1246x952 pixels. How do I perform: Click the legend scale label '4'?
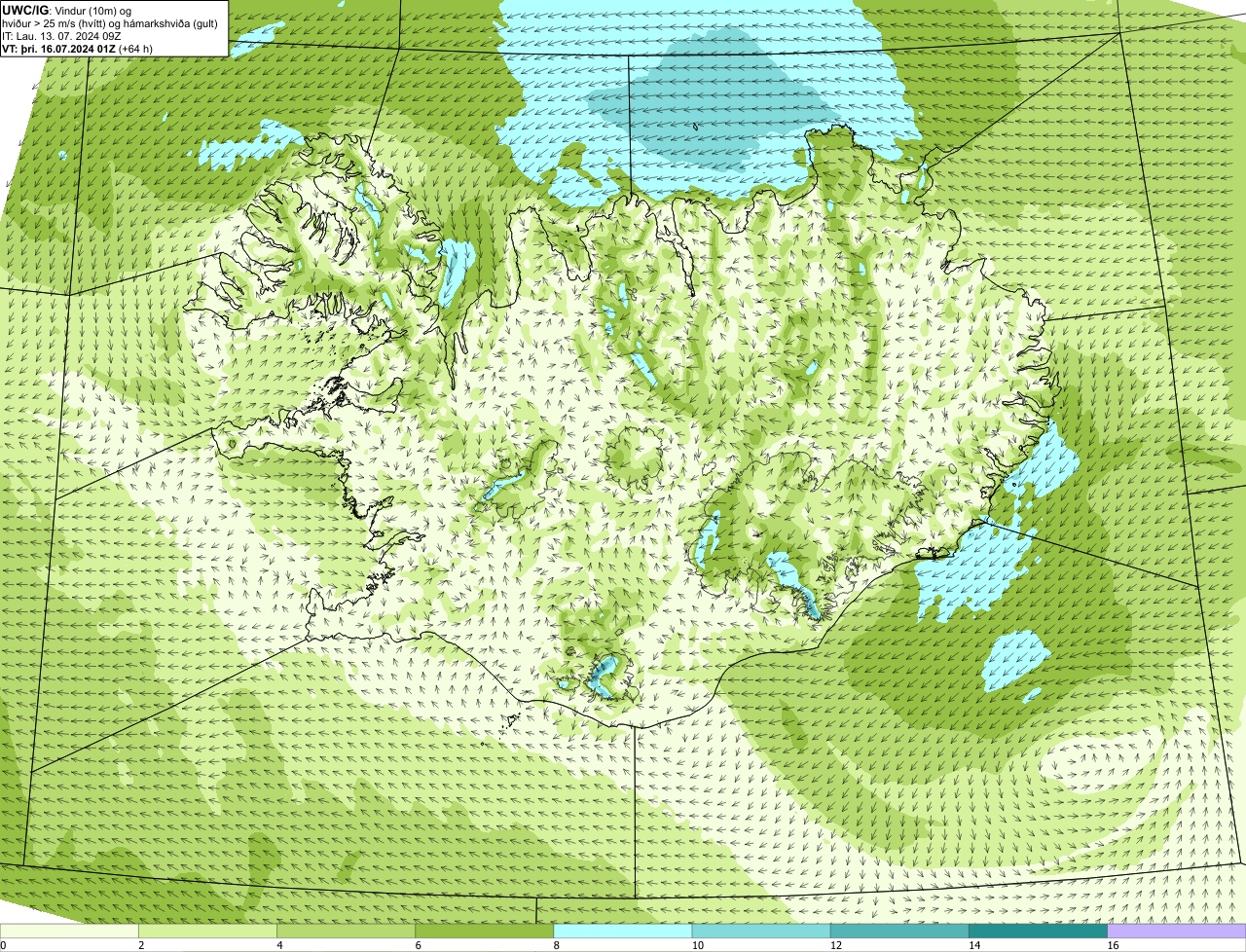(x=279, y=945)
